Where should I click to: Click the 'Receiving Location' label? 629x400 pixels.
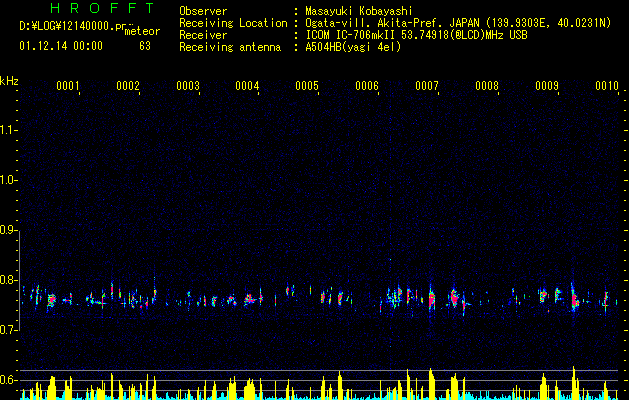(233, 23)
